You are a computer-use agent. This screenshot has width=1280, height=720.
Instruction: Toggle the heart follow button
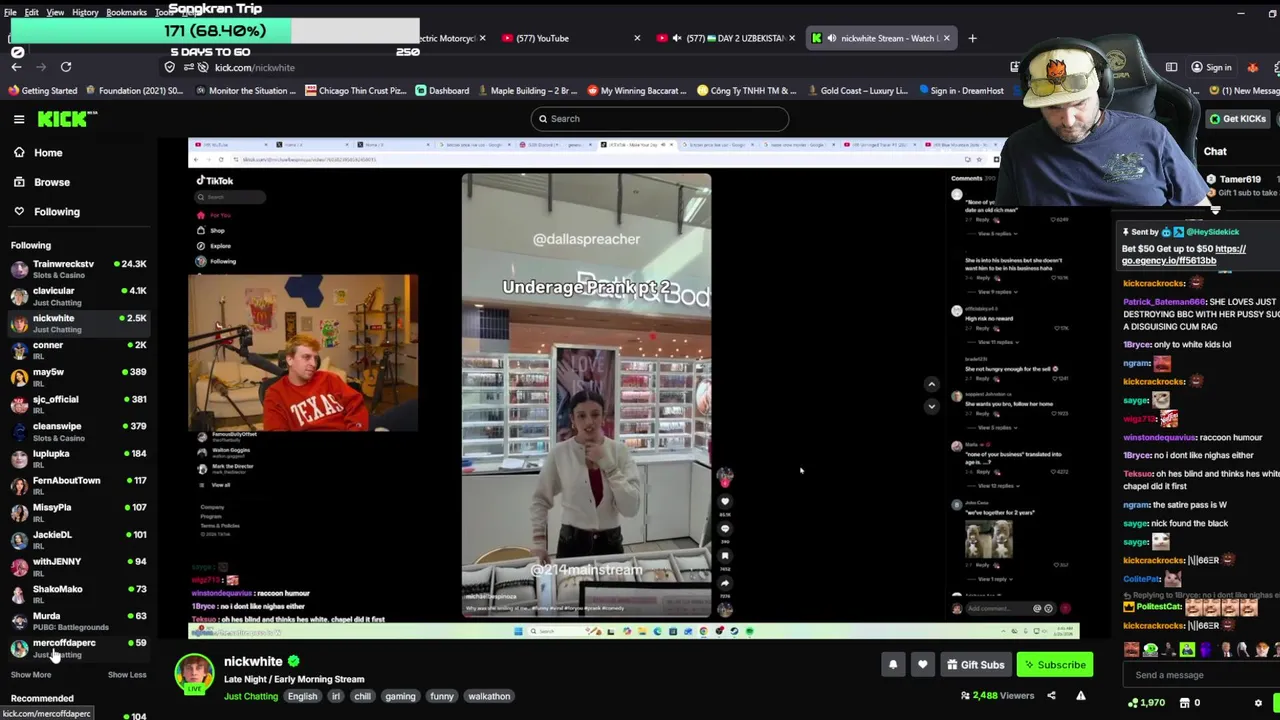click(922, 664)
